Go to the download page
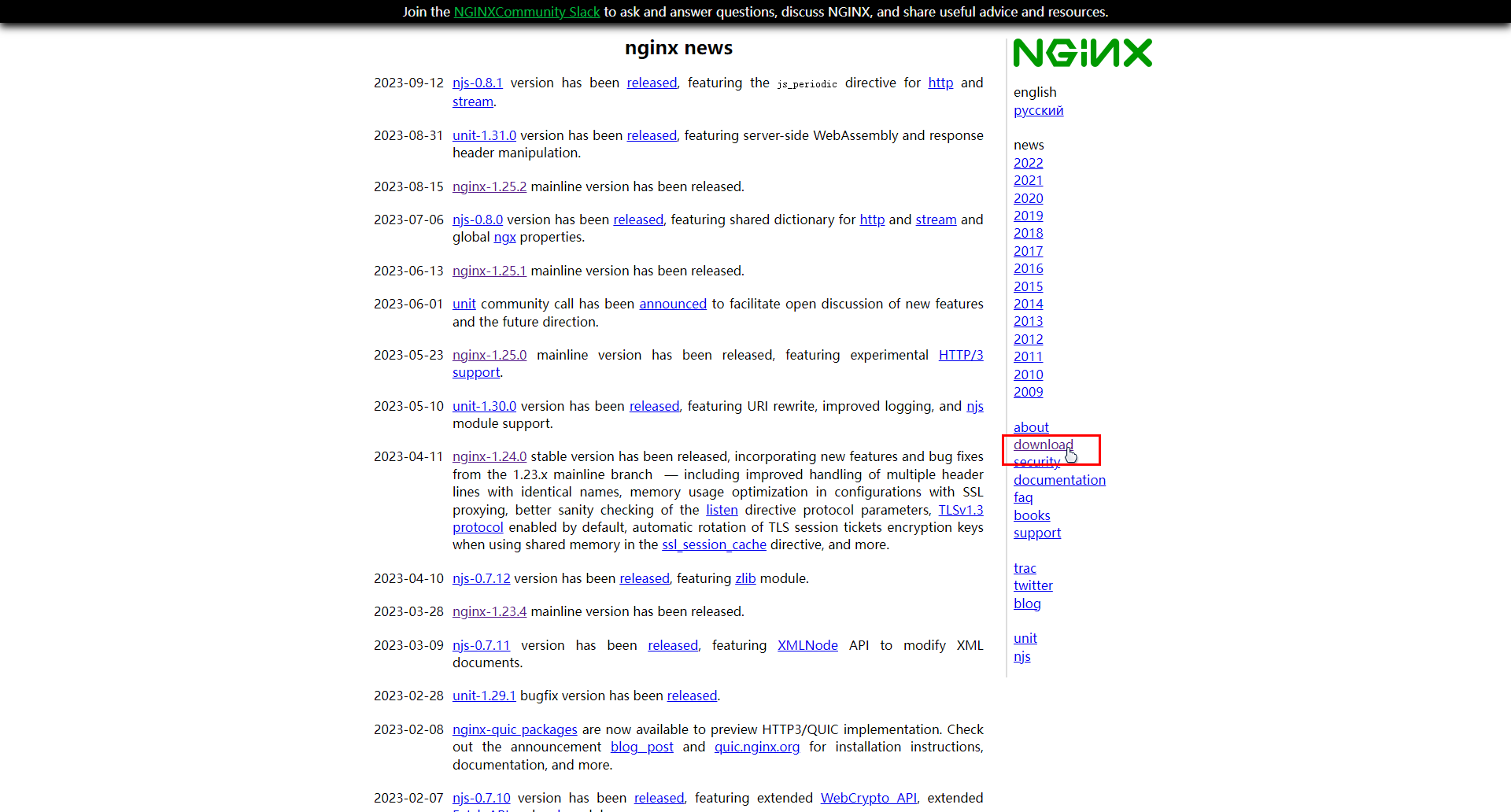 coord(1043,445)
